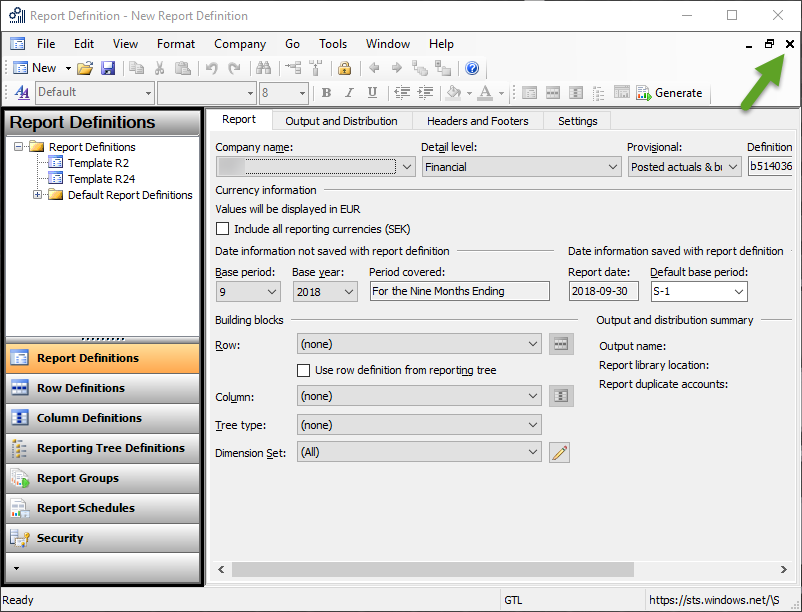Click the font style AA icon

click(x=22, y=93)
